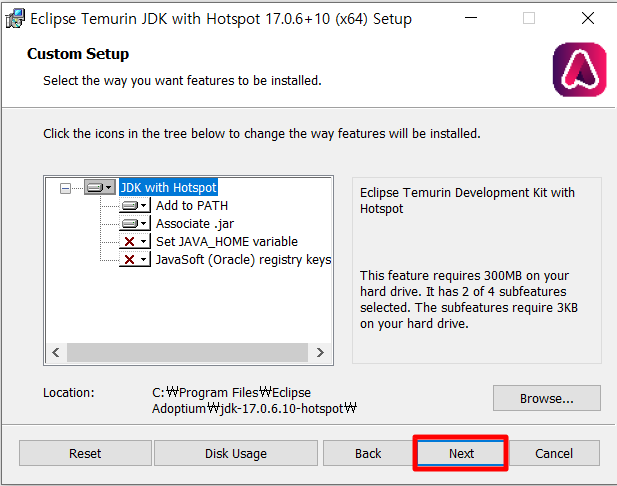The height and width of the screenshot is (486, 617).
Task: Select the JavaSoft (Oracle) registry keys item
Action: (x=243, y=259)
